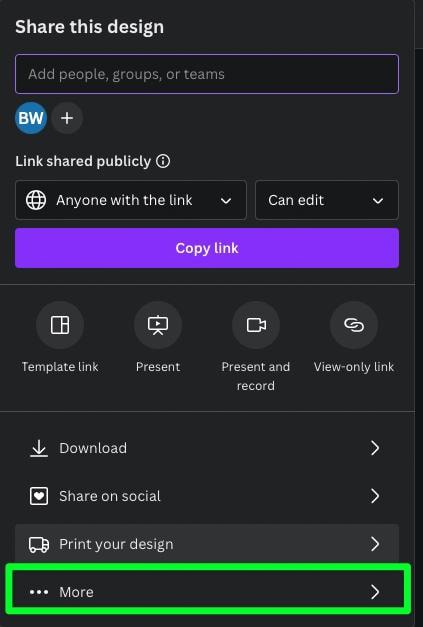Click the purple Copy link button

tap(207, 248)
